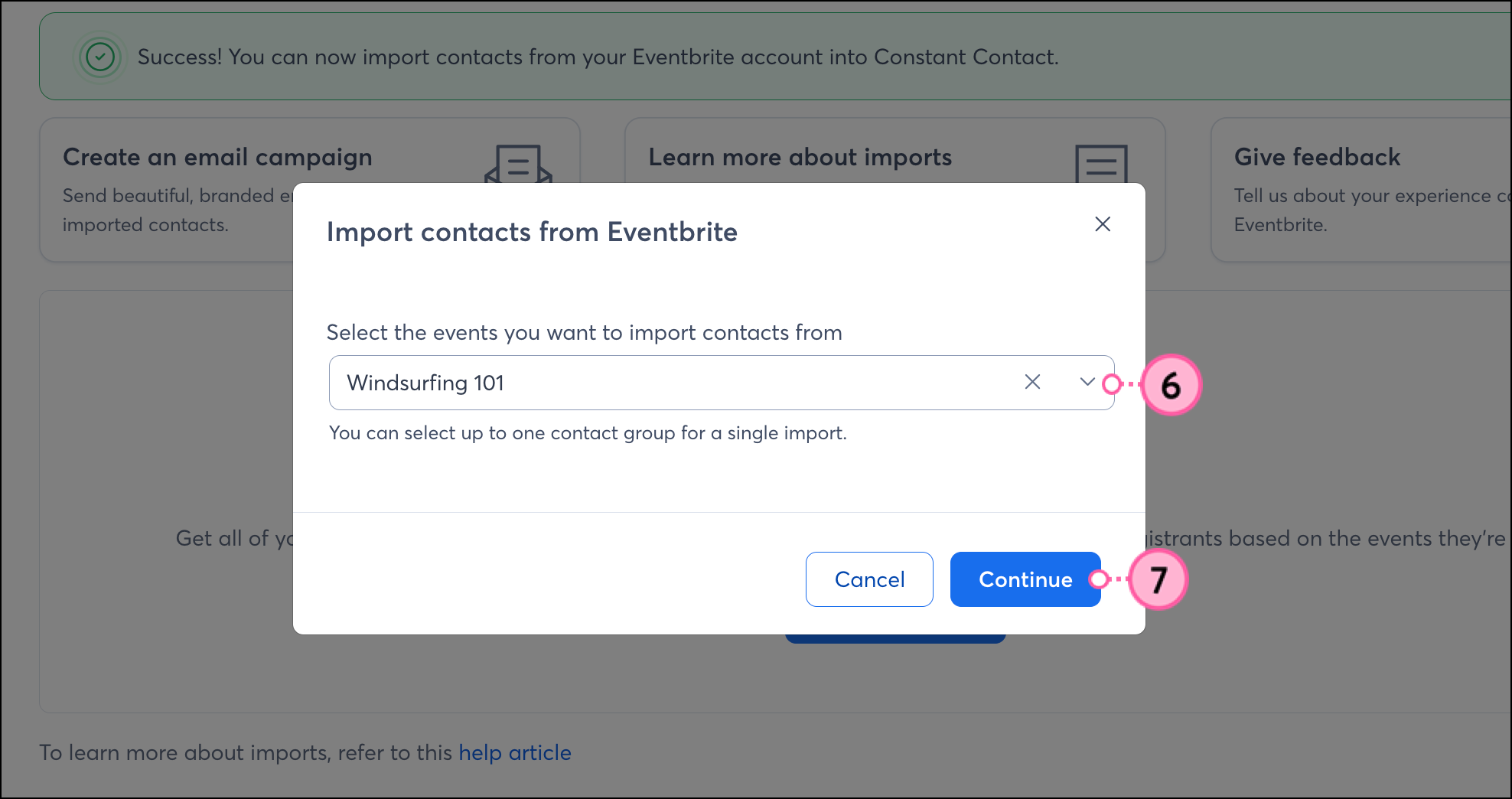Close the Import contacts dialog with X
Viewport: 1512px width, 799px height.
[1102, 224]
